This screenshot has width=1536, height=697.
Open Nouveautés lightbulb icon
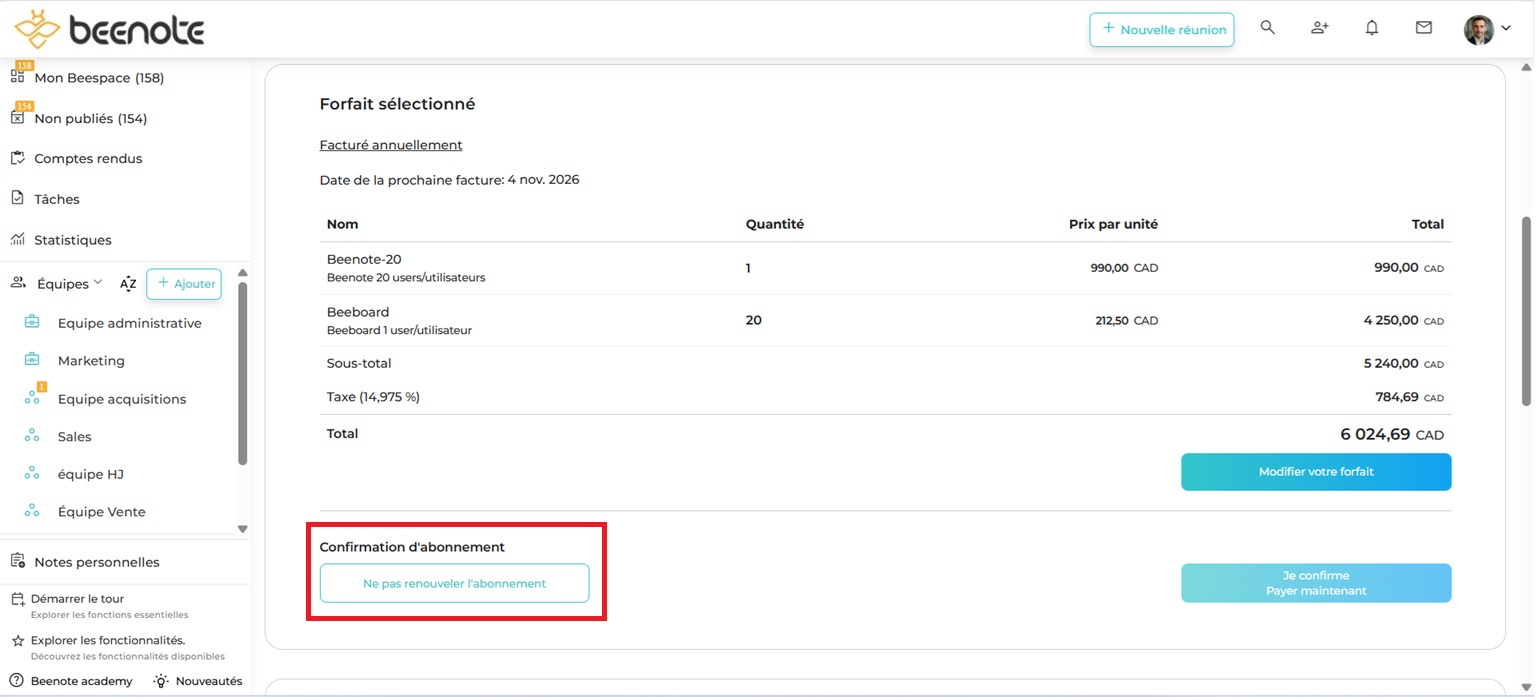[161, 681]
